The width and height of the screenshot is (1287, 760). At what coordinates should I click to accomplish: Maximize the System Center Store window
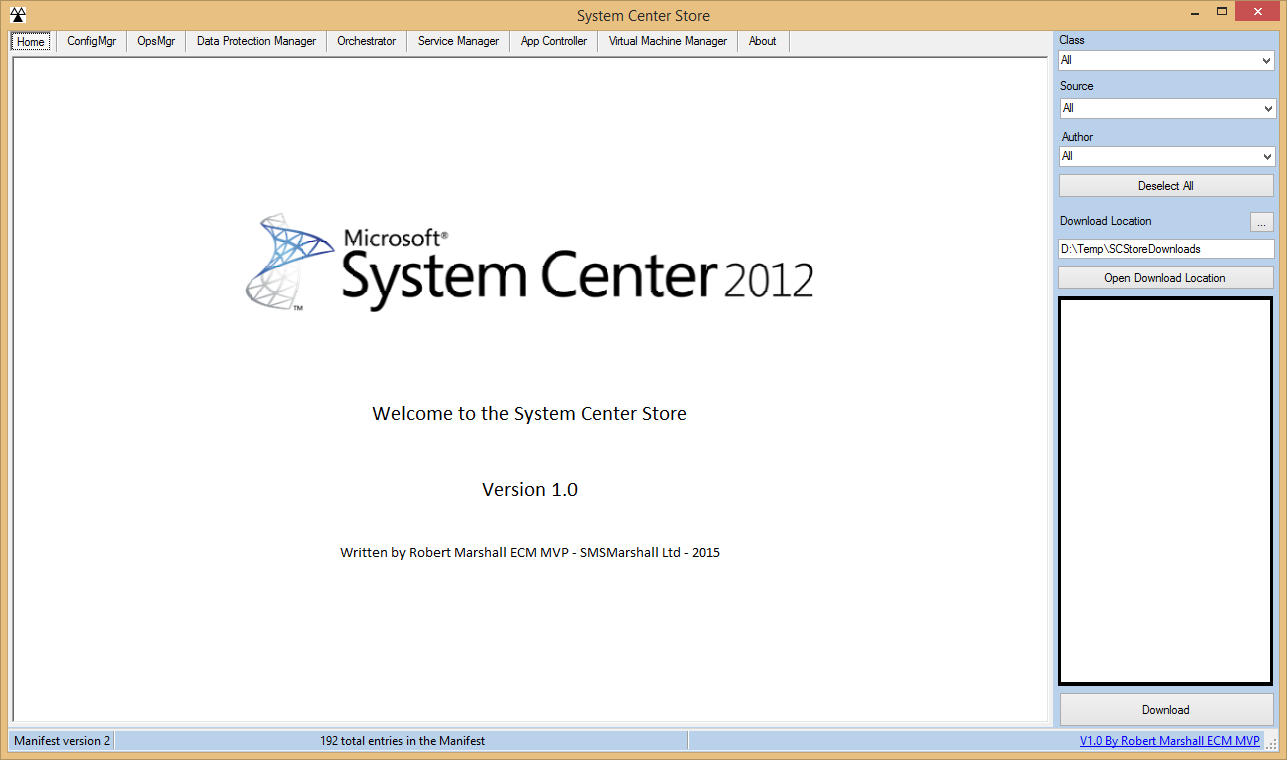click(1221, 12)
